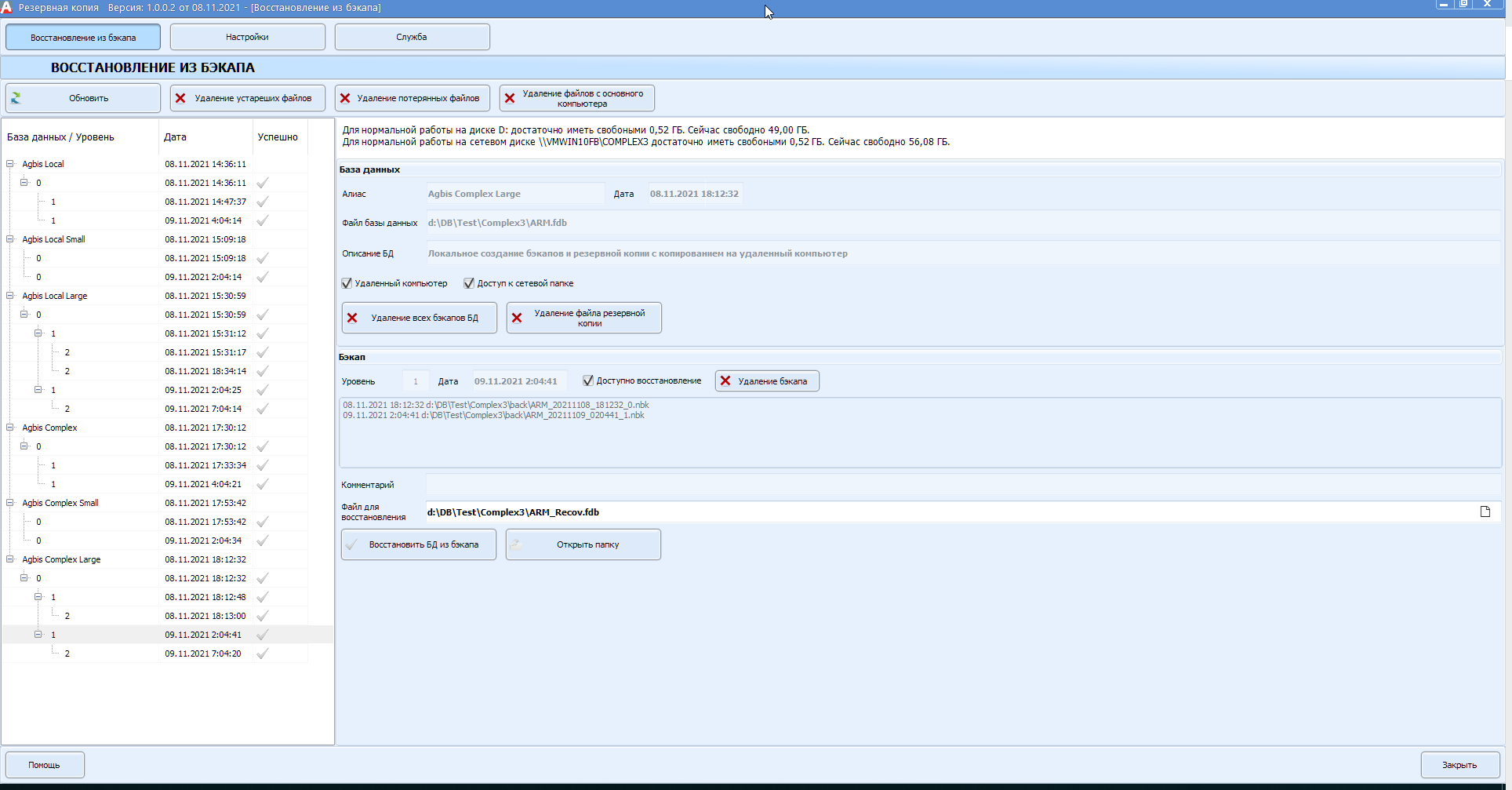The width and height of the screenshot is (1512, 790).
Task: Click the file browse icon for restore path
Action: 1485,511
